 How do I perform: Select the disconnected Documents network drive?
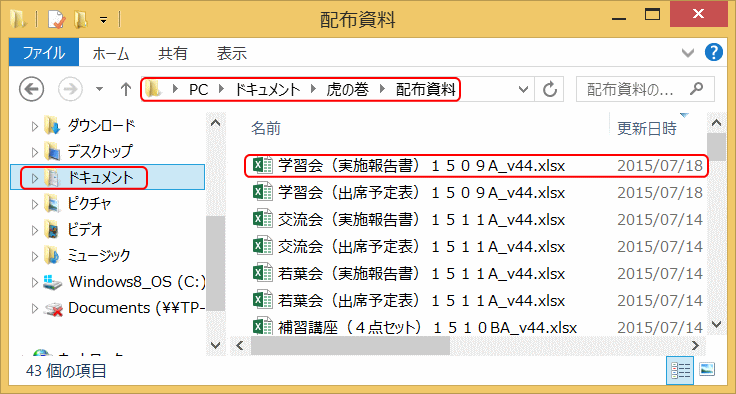pyautogui.click(x=137, y=308)
